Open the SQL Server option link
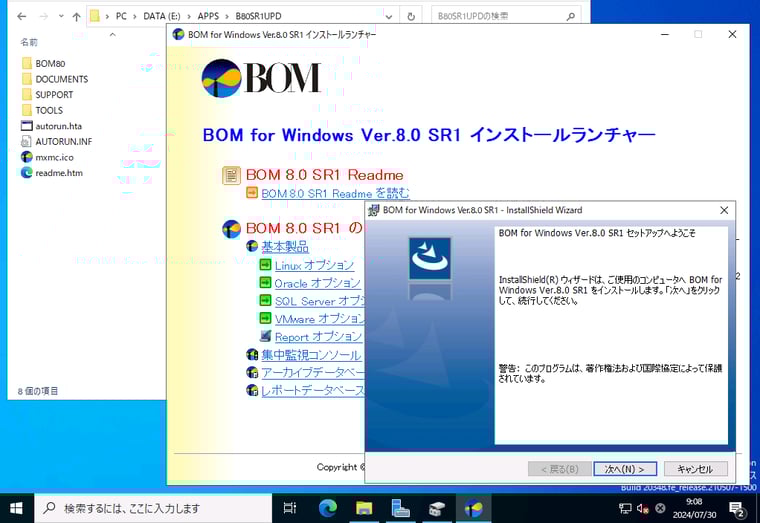The width and height of the screenshot is (760, 523). [319, 301]
